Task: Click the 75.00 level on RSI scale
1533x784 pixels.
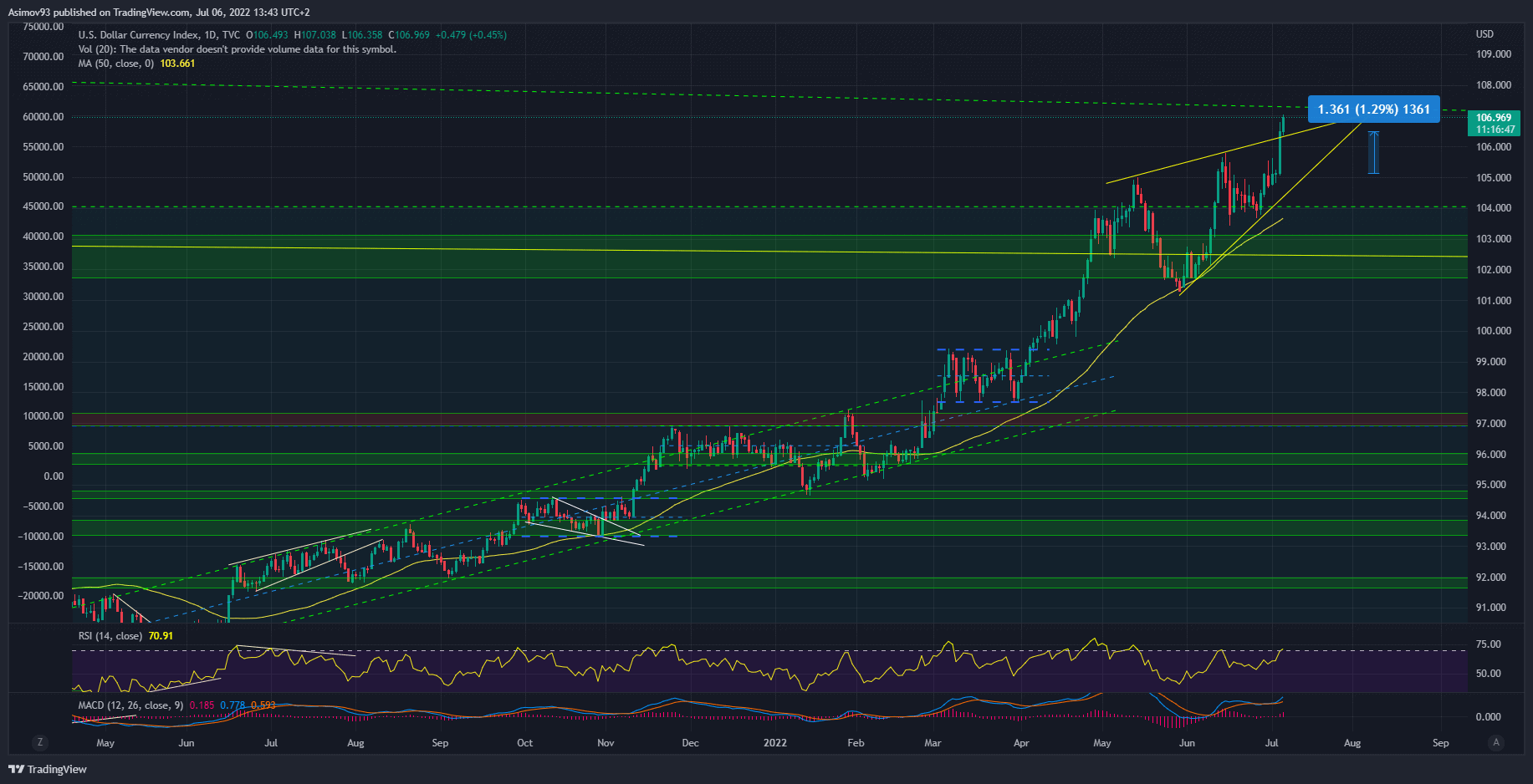Action: point(1489,644)
